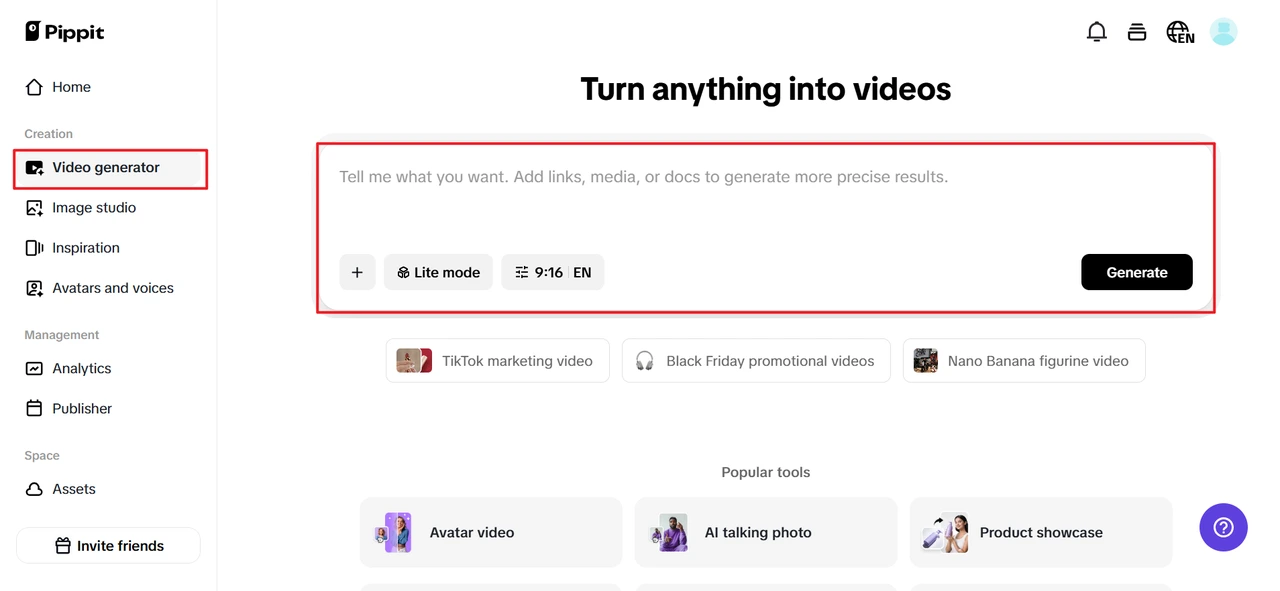Navigate to Analytics page

click(81, 368)
